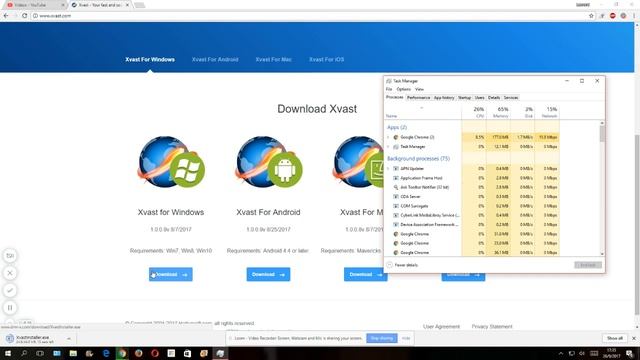Screen dimensions: 640x360
Task: Sort processes by the Network column
Action: [x=547, y=112]
